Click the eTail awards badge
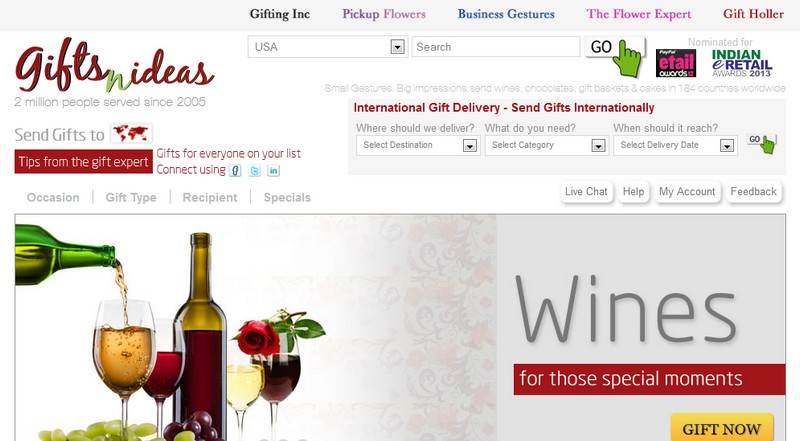Image resolution: width=800 pixels, height=441 pixels. (676, 63)
